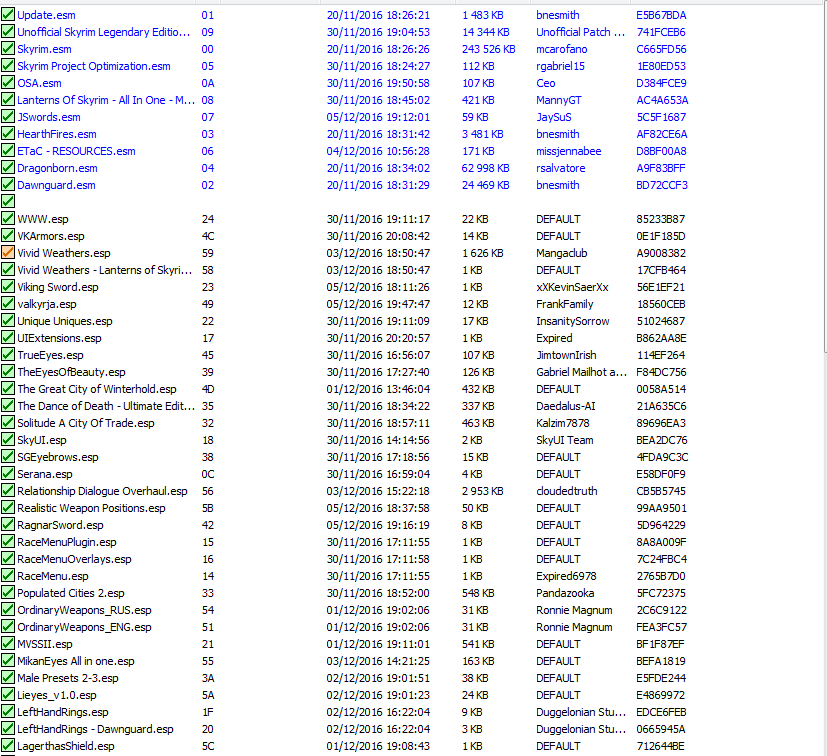Image resolution: width=827 pixels, height=756 pixels.
Task: Click CRC value 712644BE
Action: (x=661, y=745)
